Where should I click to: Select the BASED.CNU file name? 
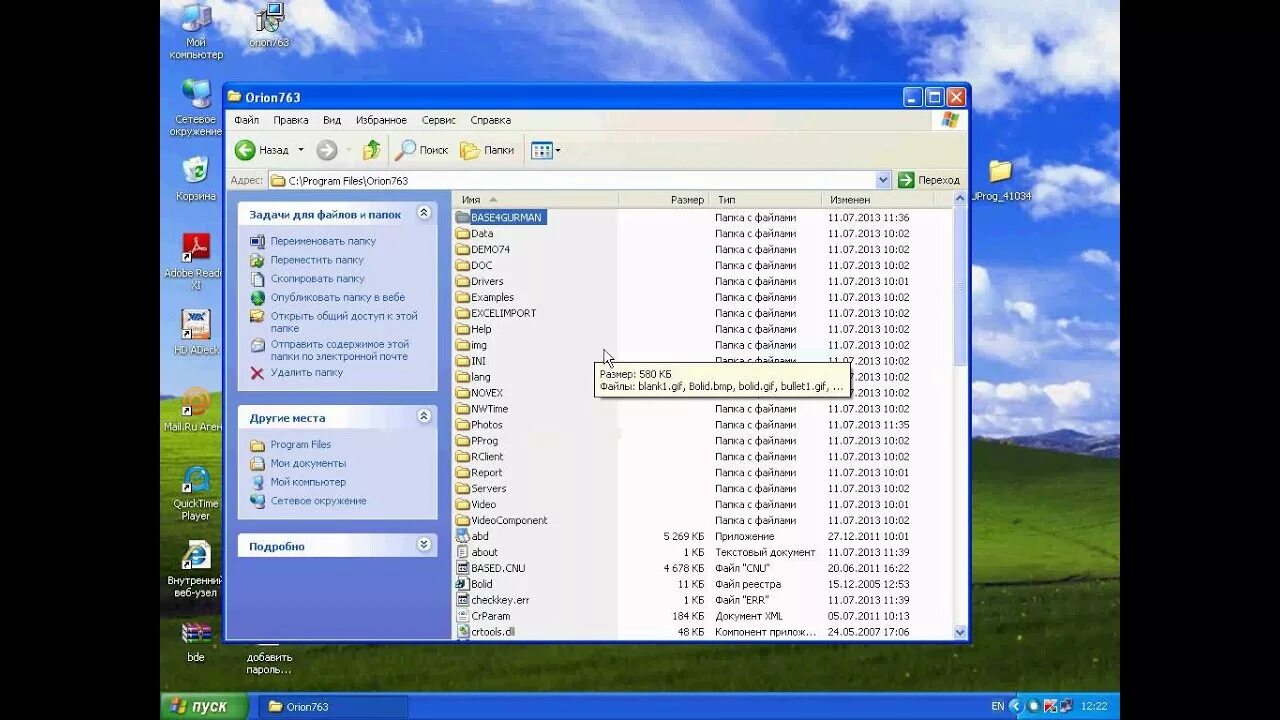(498, 568)
